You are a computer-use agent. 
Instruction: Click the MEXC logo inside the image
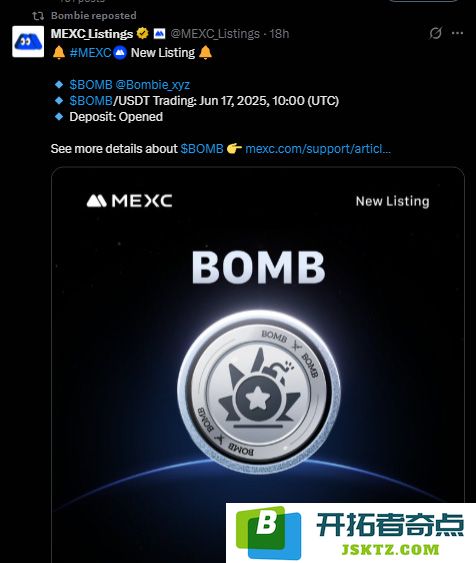click(129, 201)
